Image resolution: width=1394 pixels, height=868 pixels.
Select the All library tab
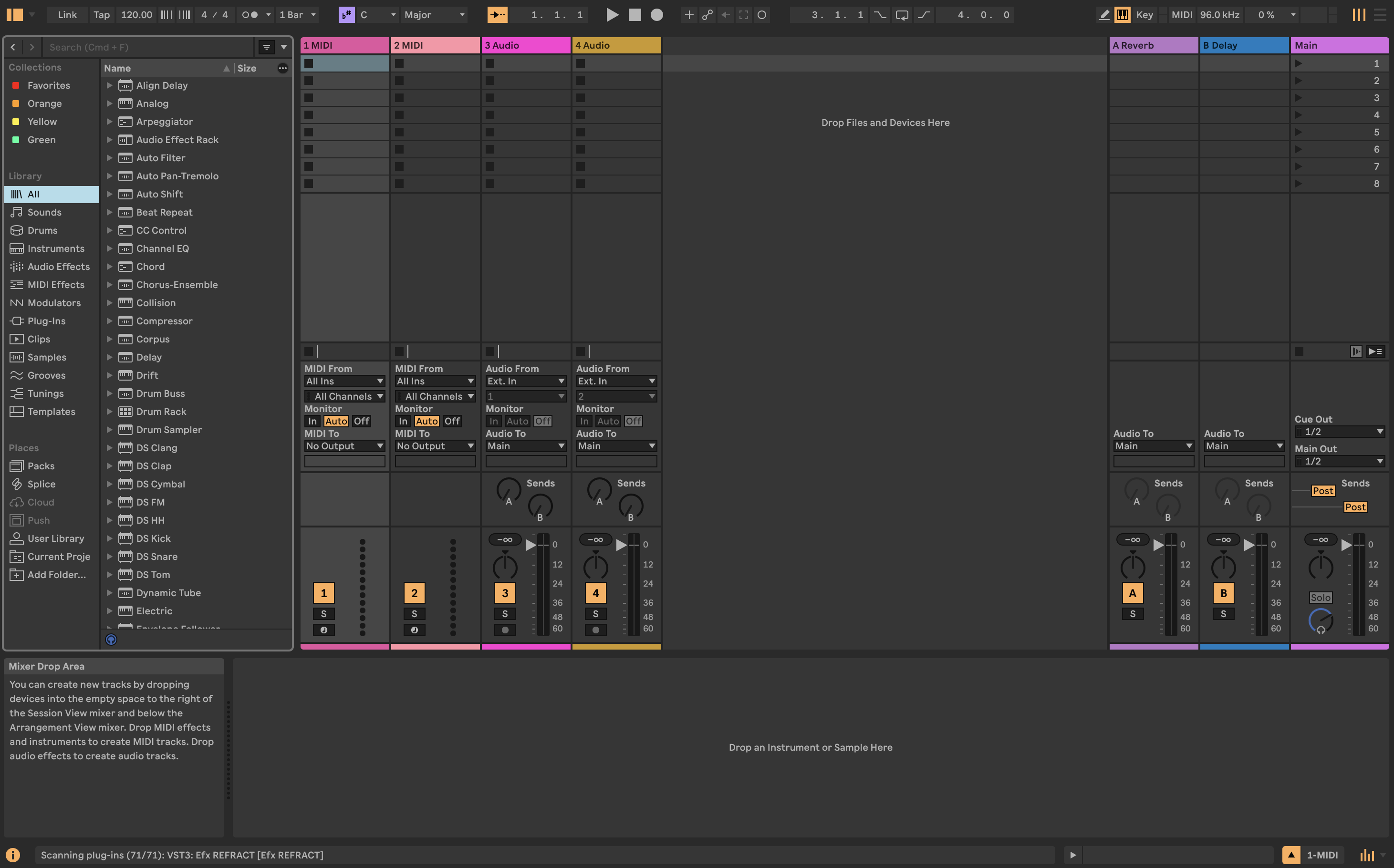[34, 194]
